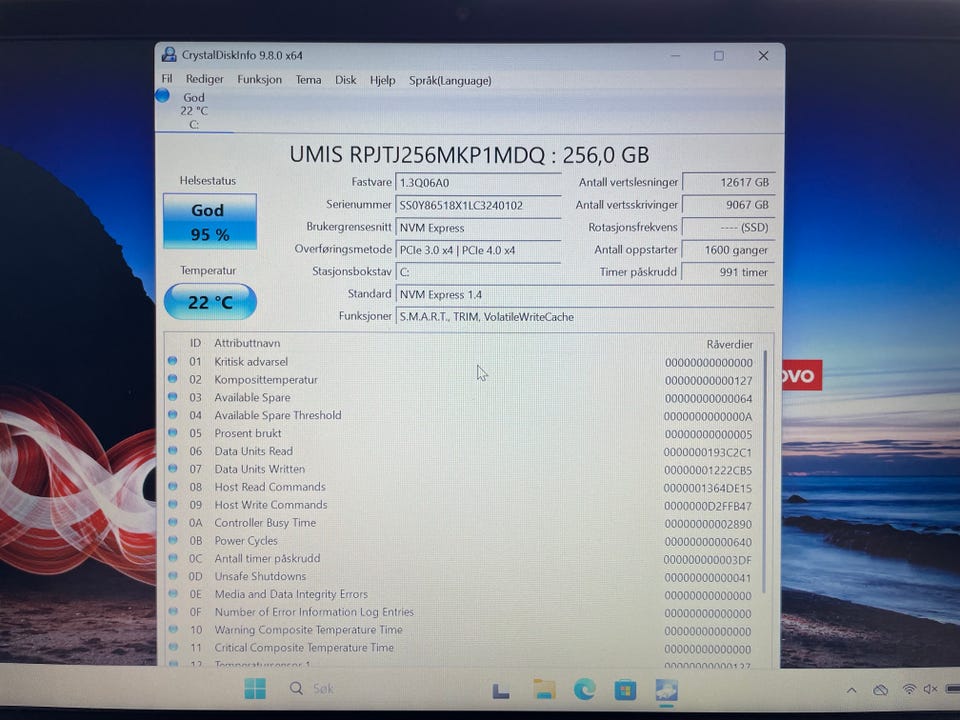Click the Rotasjonsfrekvens value (SSD)
Screen dimensions: 960x720
(729, 227)
